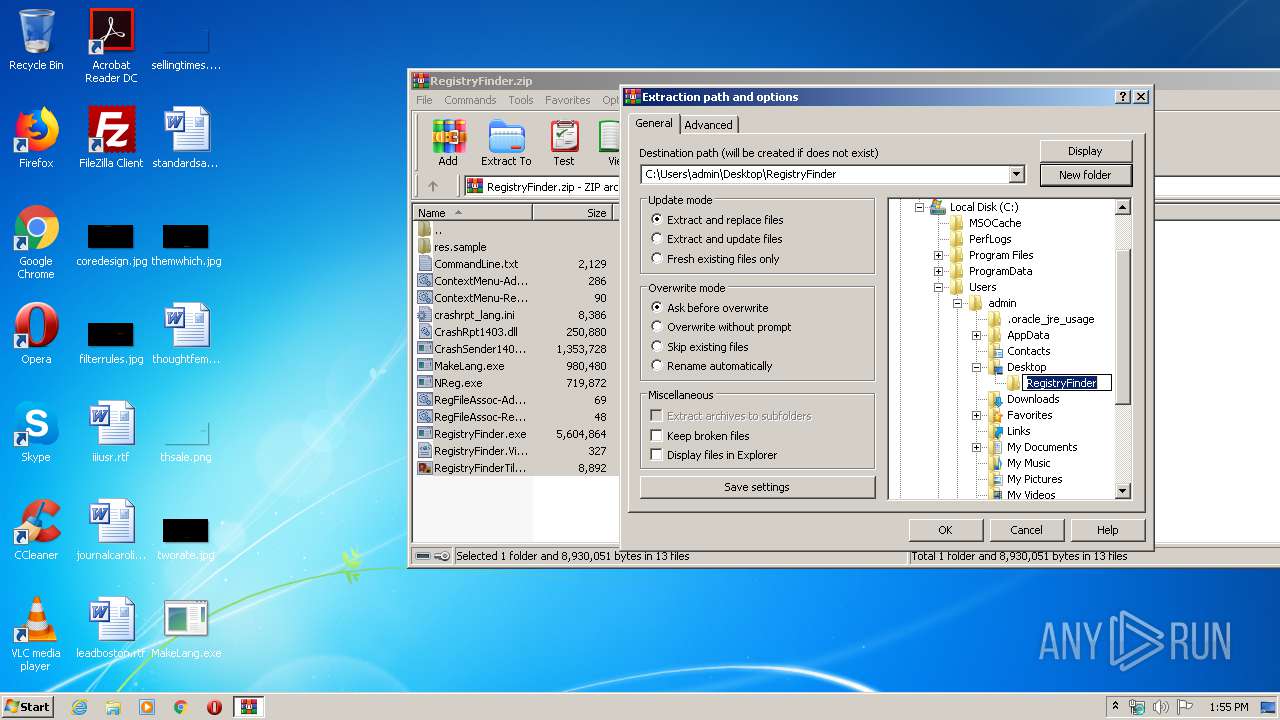Image resolution: width=1280 pixels, height=720 pixels.
Task: Select Extract and replace files option
Action: tap(717, 220)
